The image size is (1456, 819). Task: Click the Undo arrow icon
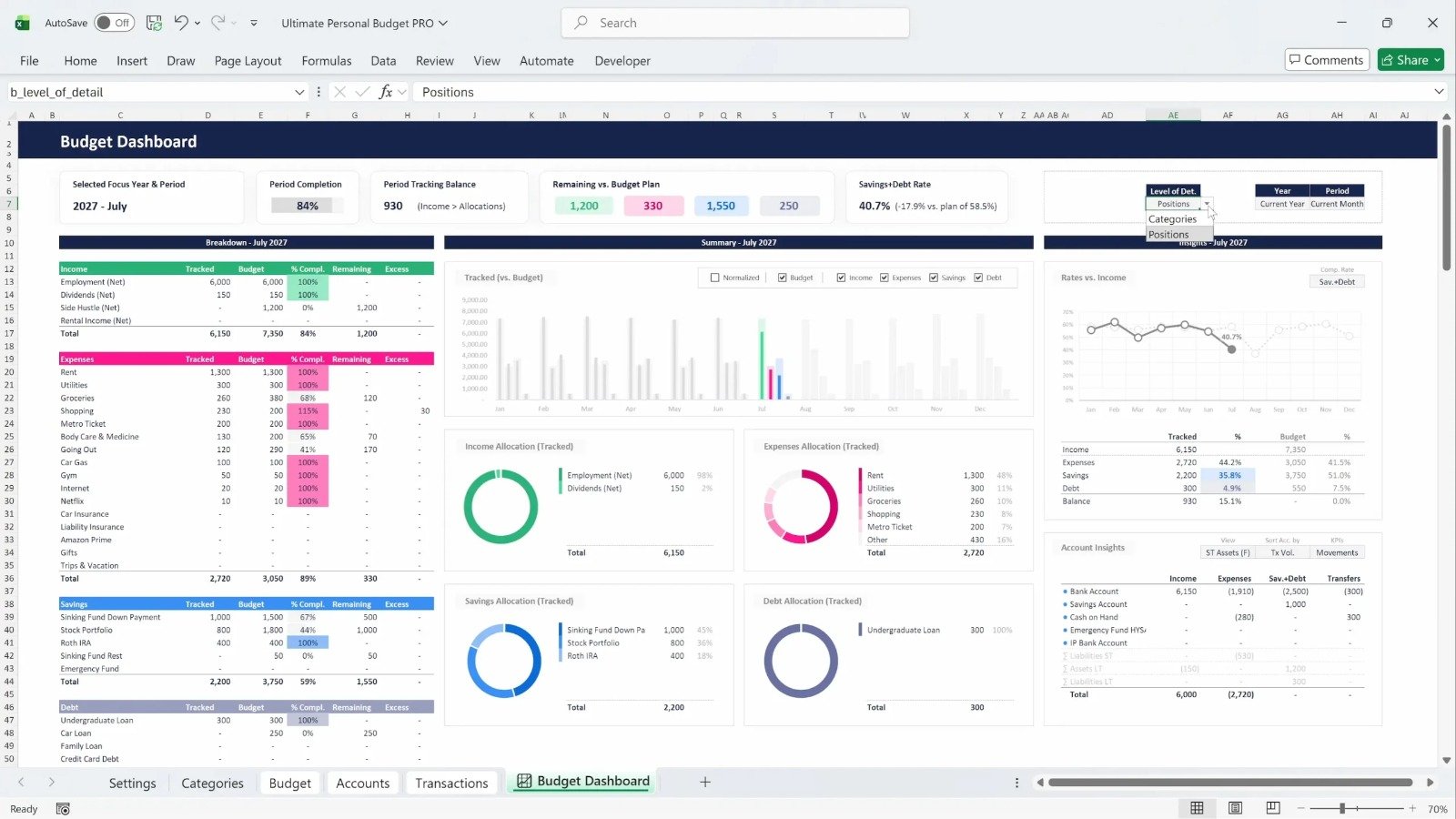181,23
